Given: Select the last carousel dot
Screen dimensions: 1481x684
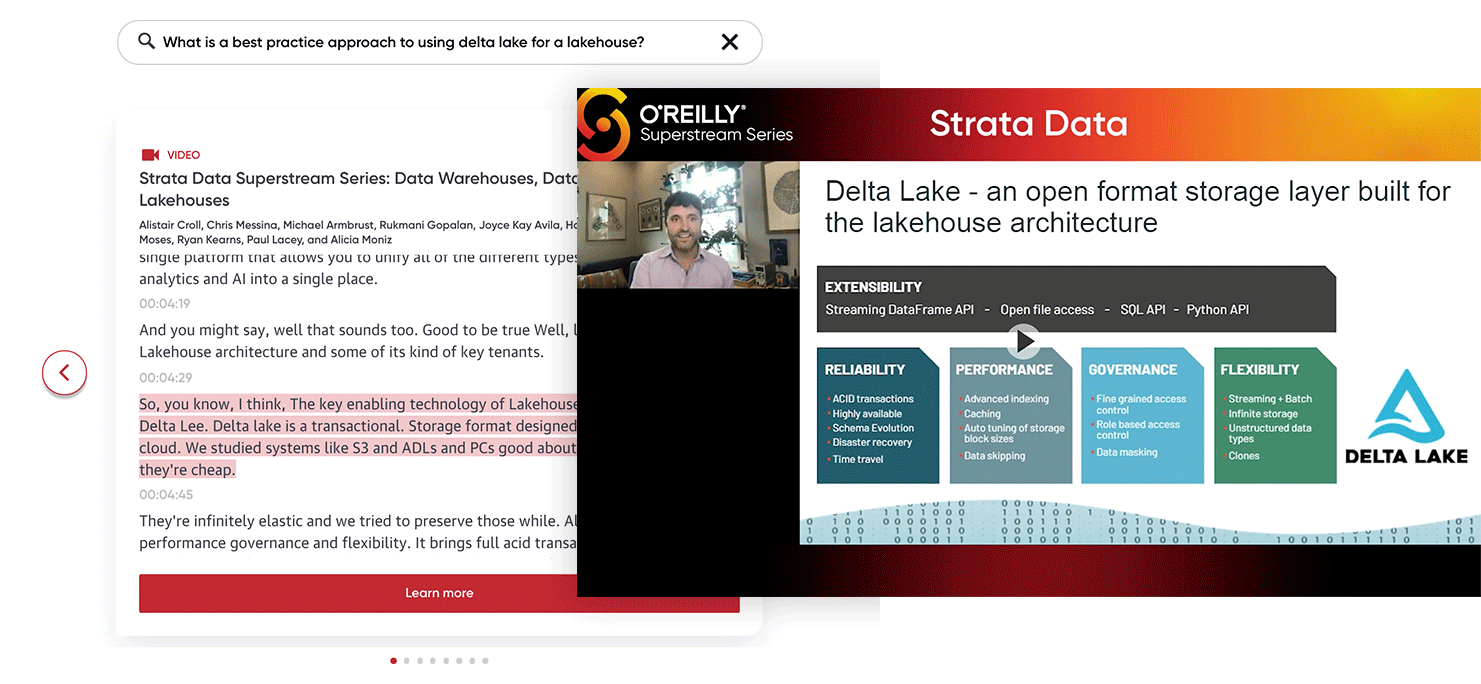Looking at the screenshot, I should tap(485, 661).
